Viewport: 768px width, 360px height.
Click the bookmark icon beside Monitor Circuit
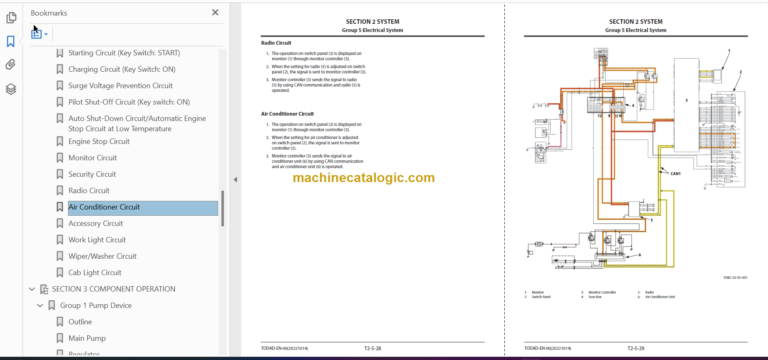60,158
